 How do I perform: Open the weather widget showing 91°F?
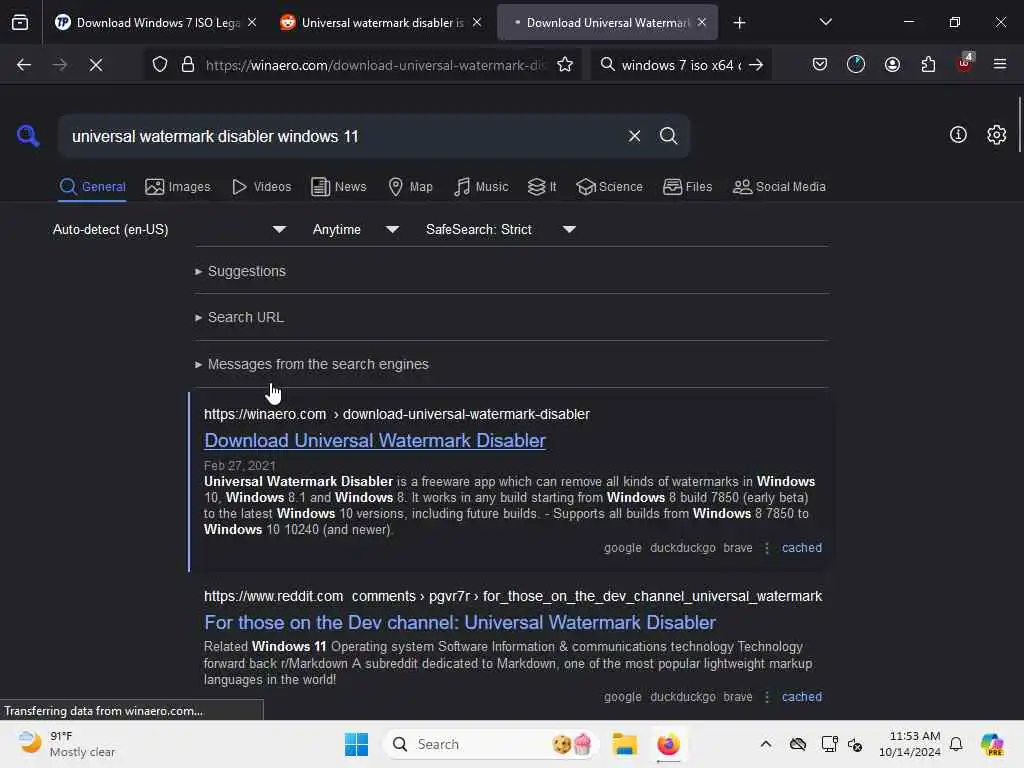point(66,744)
